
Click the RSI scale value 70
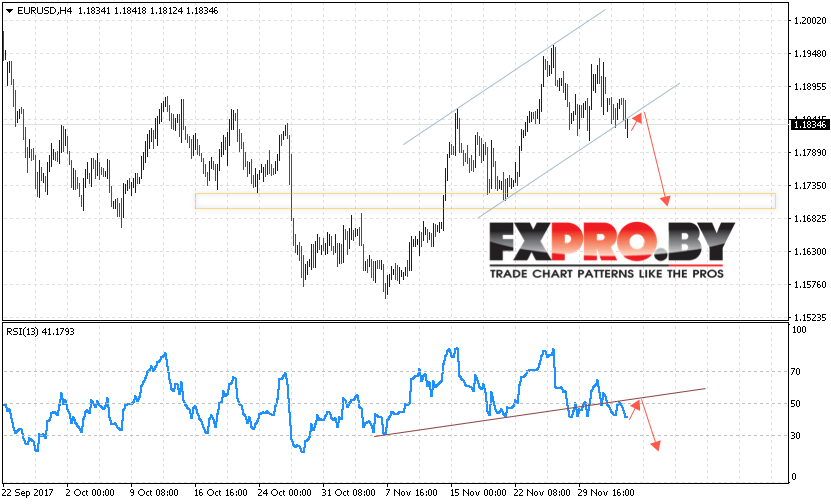click(x=795, y=372)
